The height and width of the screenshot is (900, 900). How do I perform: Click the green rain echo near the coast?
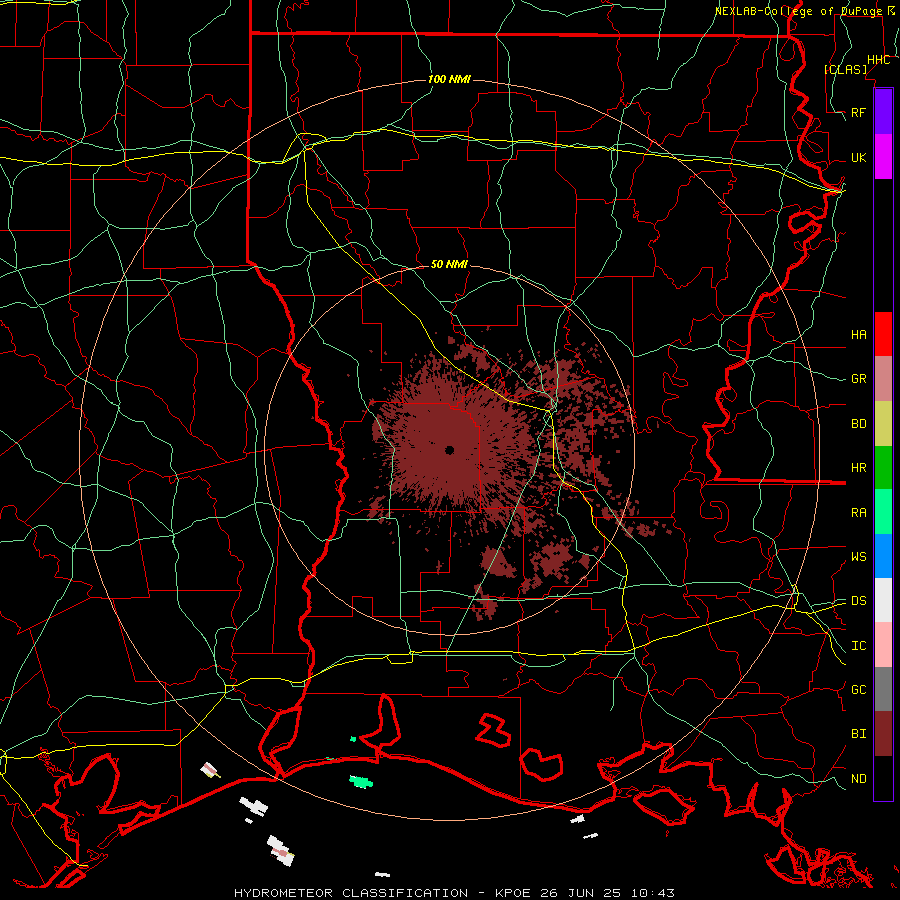[361, 781]
